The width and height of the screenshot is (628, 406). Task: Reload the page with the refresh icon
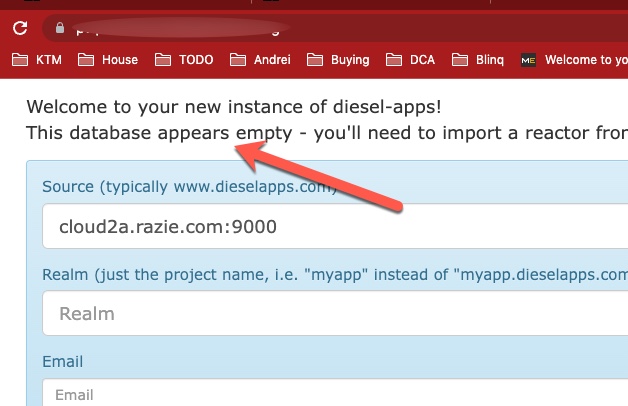pos(20,28)
